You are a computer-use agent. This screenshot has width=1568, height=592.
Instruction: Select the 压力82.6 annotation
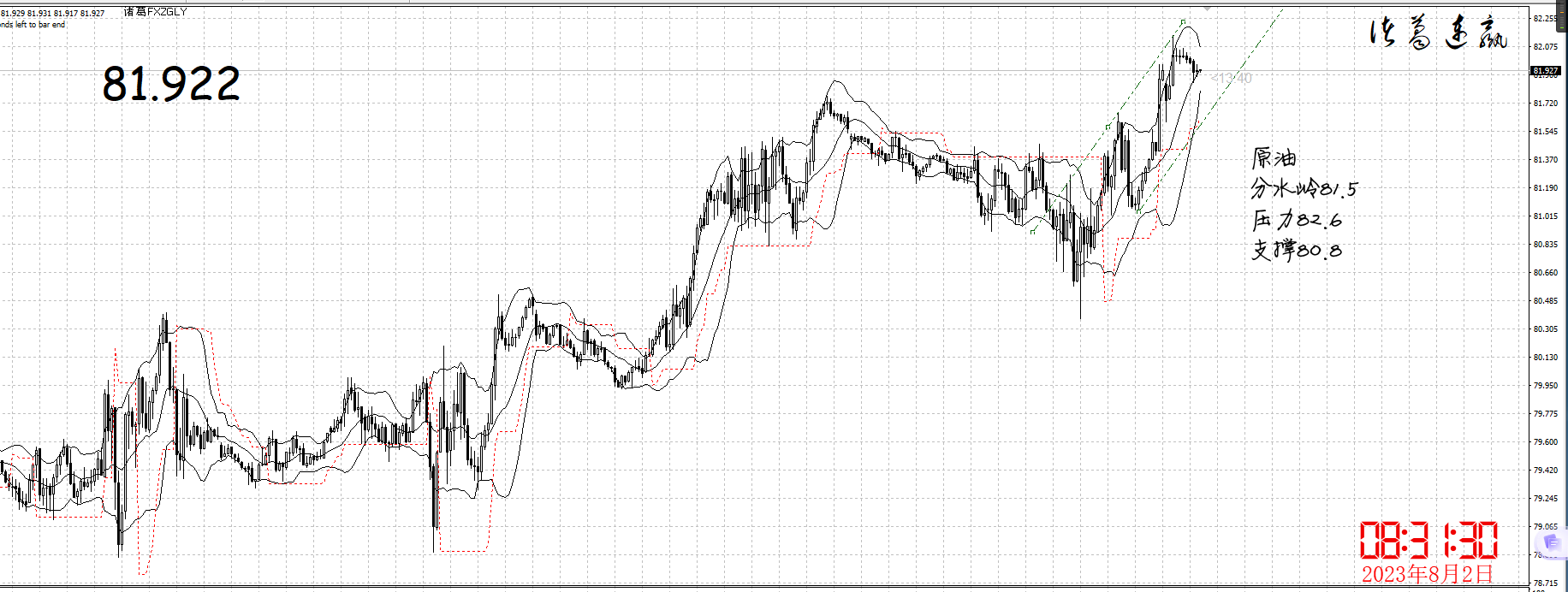tap(1297, 219)
